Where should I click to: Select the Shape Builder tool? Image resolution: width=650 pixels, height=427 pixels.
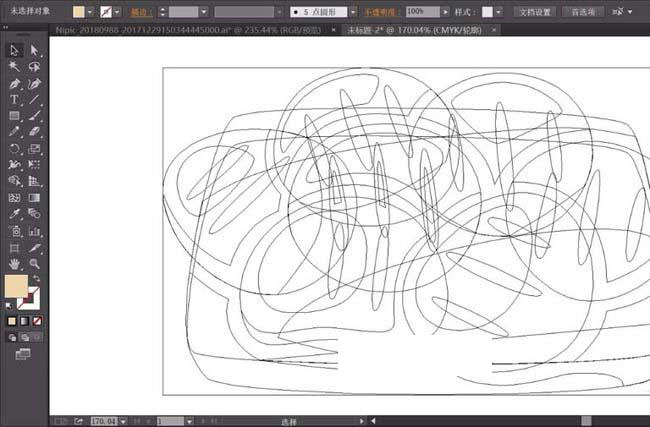[x=15, y=181]
